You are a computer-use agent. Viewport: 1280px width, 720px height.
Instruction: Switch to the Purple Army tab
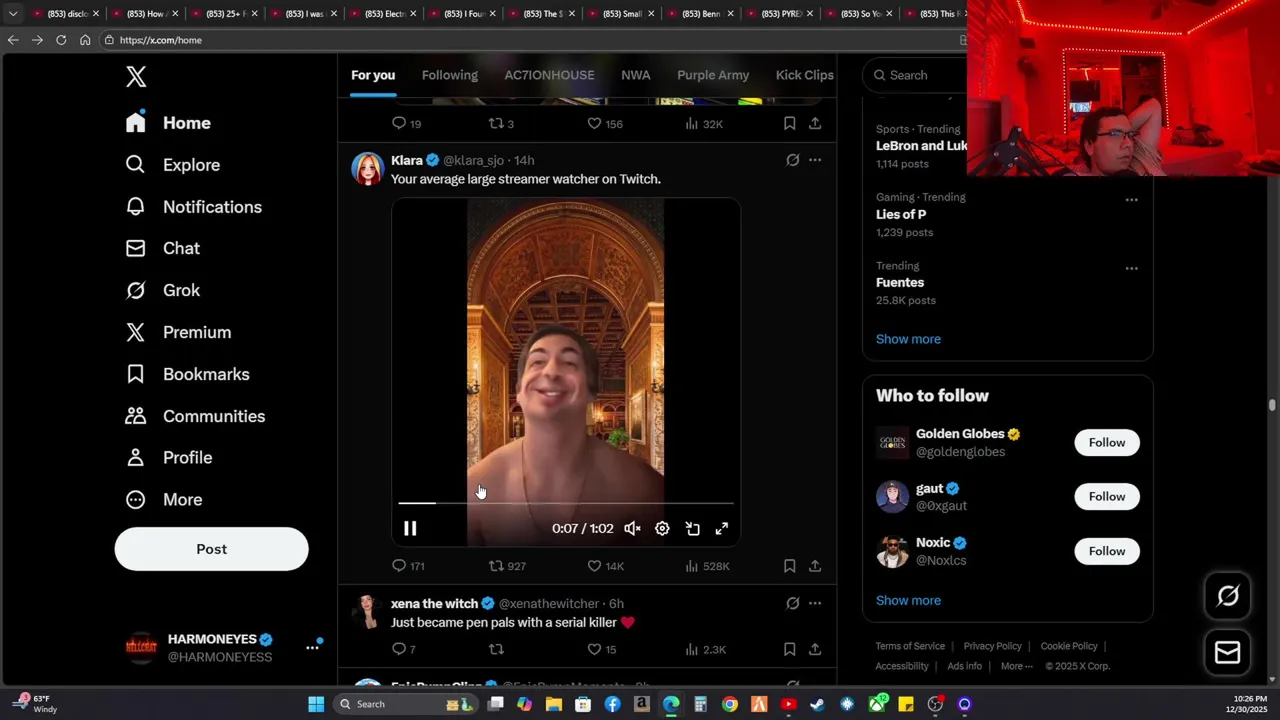713,75
